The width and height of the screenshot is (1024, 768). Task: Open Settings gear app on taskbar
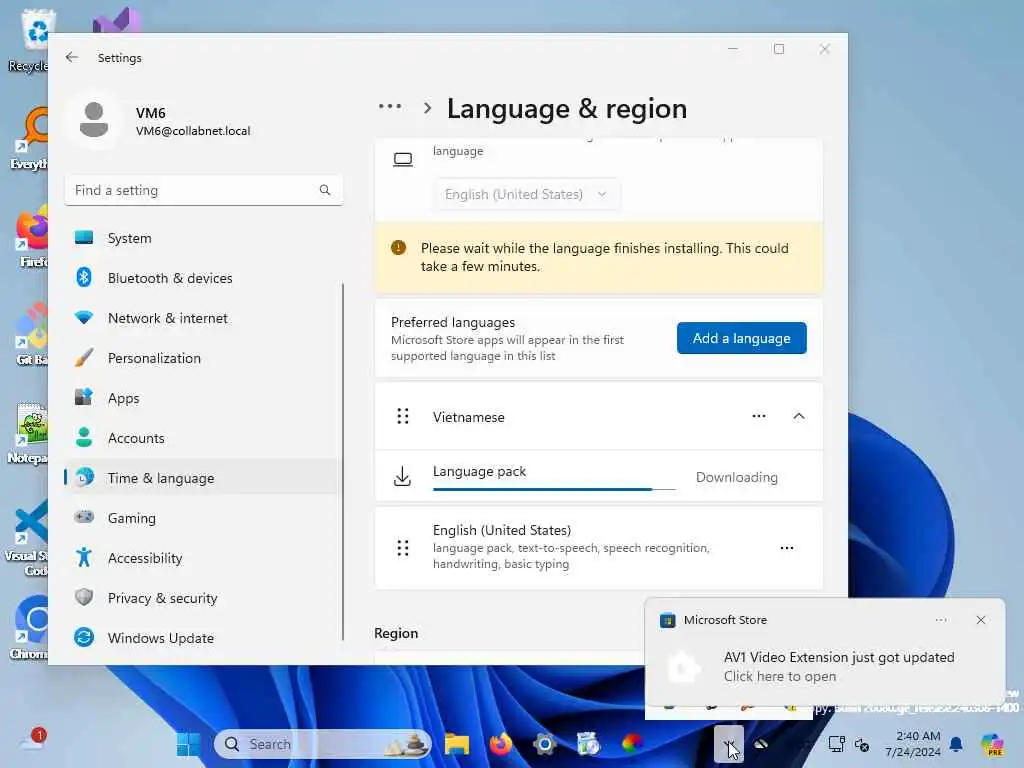point(545,744)
